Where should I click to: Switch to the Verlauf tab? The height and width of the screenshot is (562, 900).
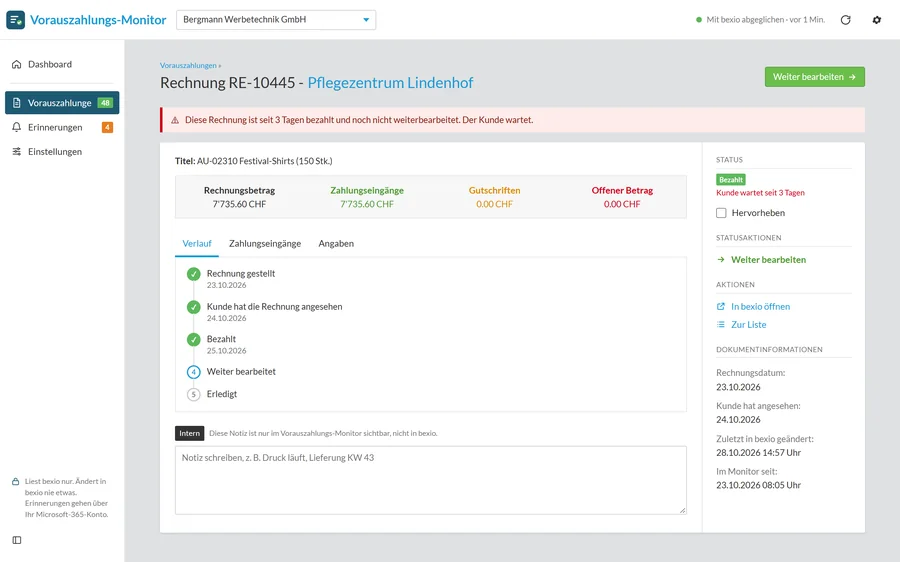[x=197, y=243]
